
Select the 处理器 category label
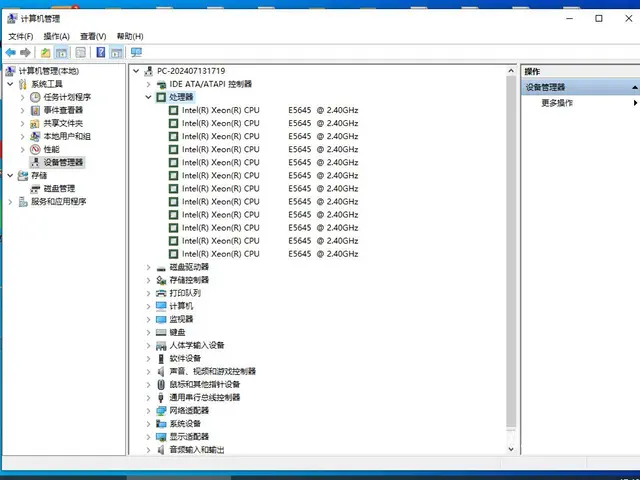pyautogui.click(x=181, y=97)
